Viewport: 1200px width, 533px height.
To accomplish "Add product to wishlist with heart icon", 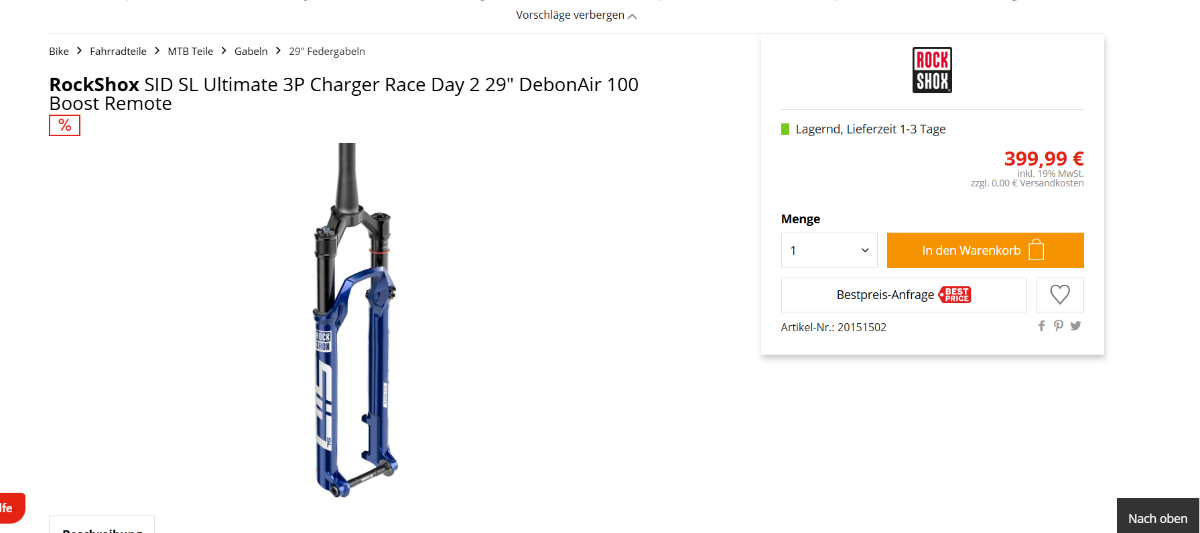I will (1060, 295).
